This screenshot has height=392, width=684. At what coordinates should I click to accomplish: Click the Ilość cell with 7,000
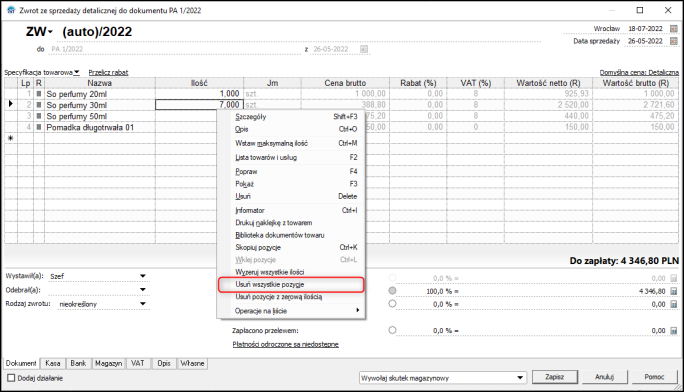tap(199, 105)
